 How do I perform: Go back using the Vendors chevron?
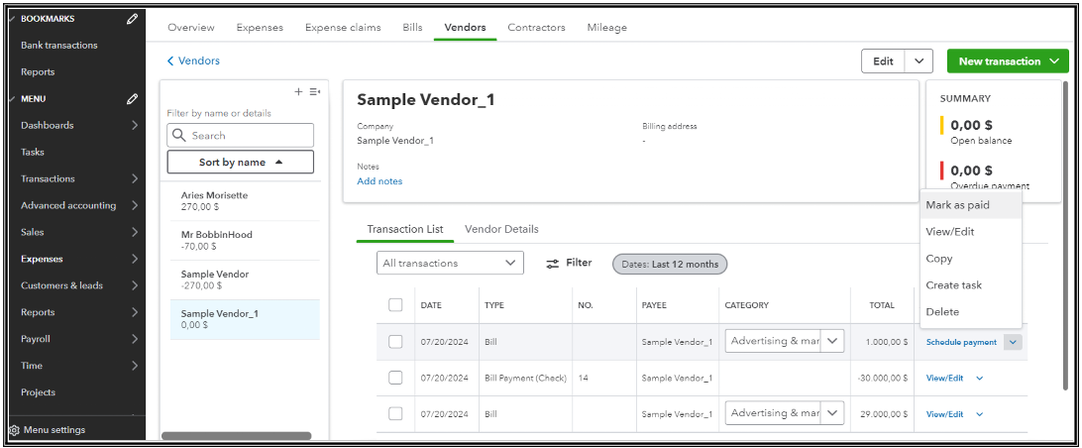[x=171, y=61]
